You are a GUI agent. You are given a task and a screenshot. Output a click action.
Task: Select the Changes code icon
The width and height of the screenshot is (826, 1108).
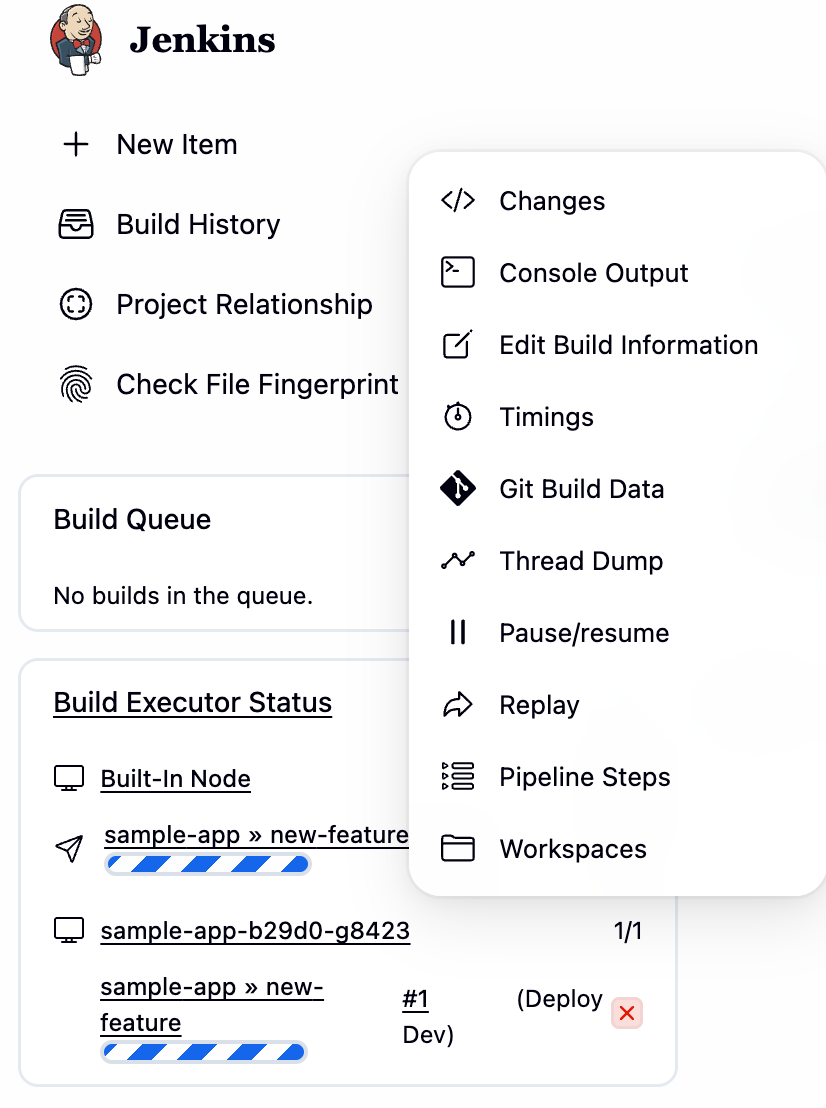pos(458,200)
